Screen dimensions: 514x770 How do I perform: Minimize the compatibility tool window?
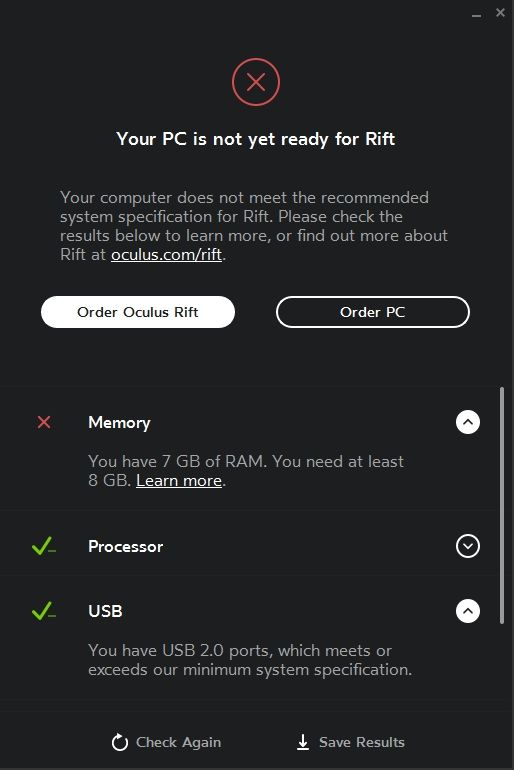point(476,14)
